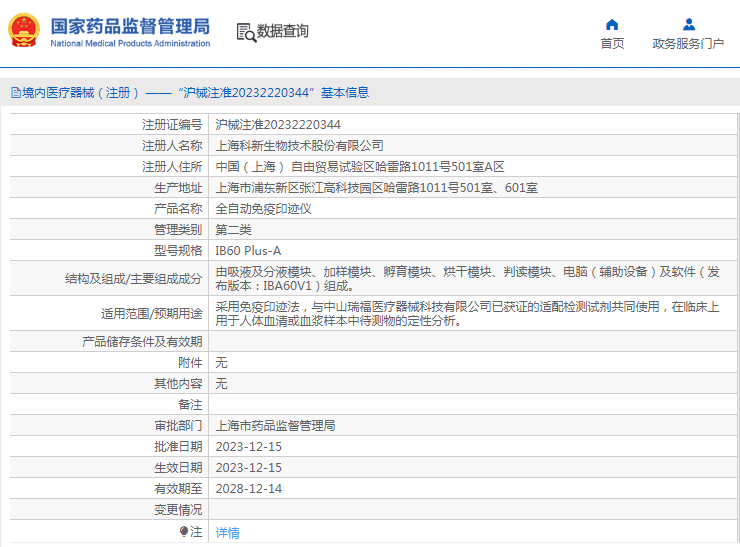
Task: Select approving department 上海市药品监督管理局
Action: point(275,426)
